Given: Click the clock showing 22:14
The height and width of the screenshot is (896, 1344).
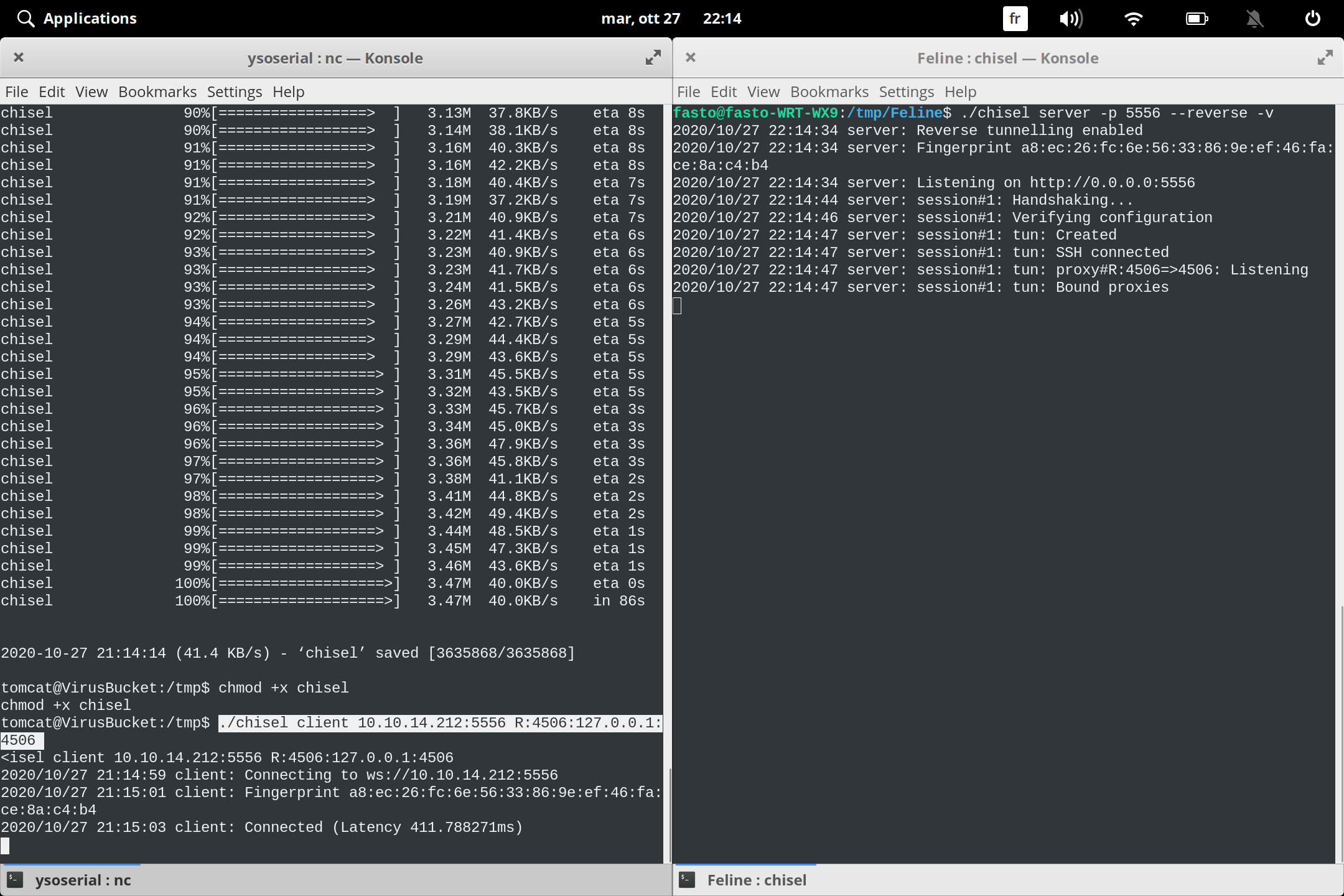Looking at the screenshot, I should point(722,18).
